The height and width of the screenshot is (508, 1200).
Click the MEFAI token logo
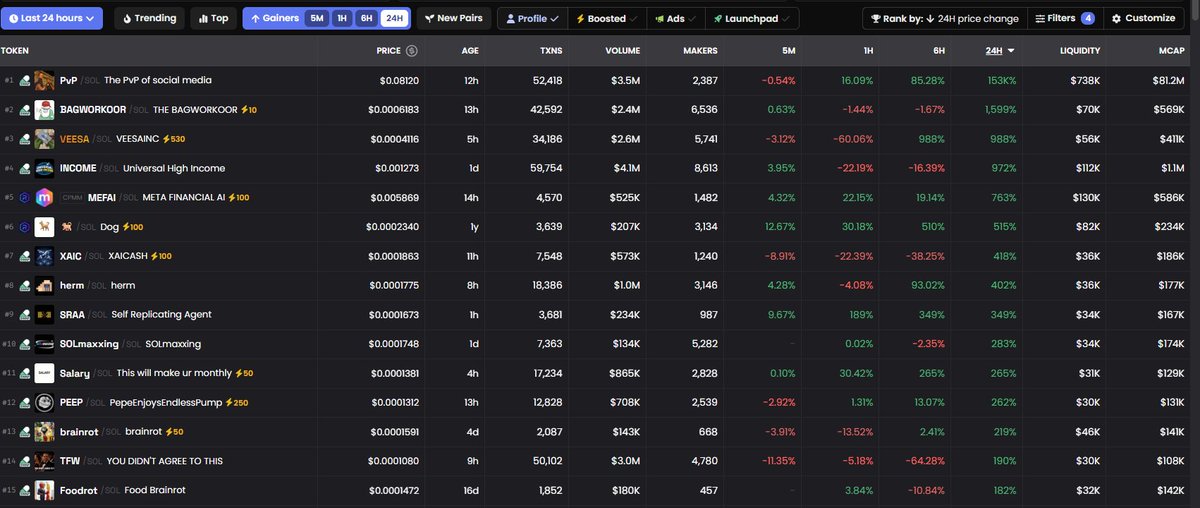[44, 197]
